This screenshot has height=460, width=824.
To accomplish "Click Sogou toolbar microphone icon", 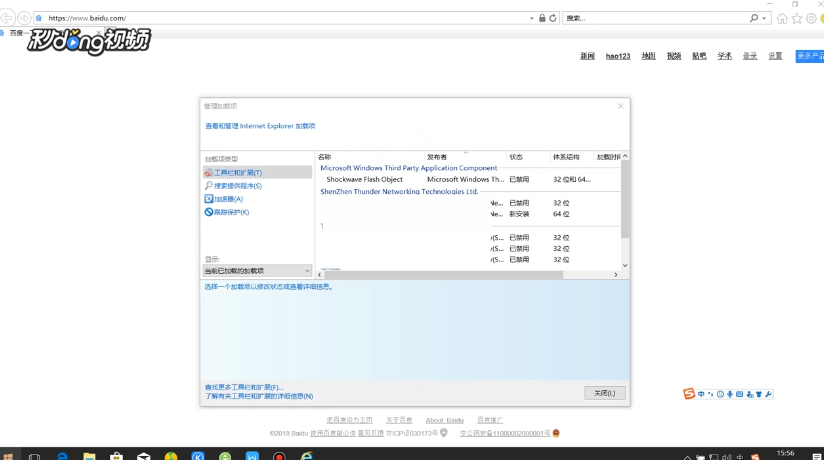I will click(730, 394).
